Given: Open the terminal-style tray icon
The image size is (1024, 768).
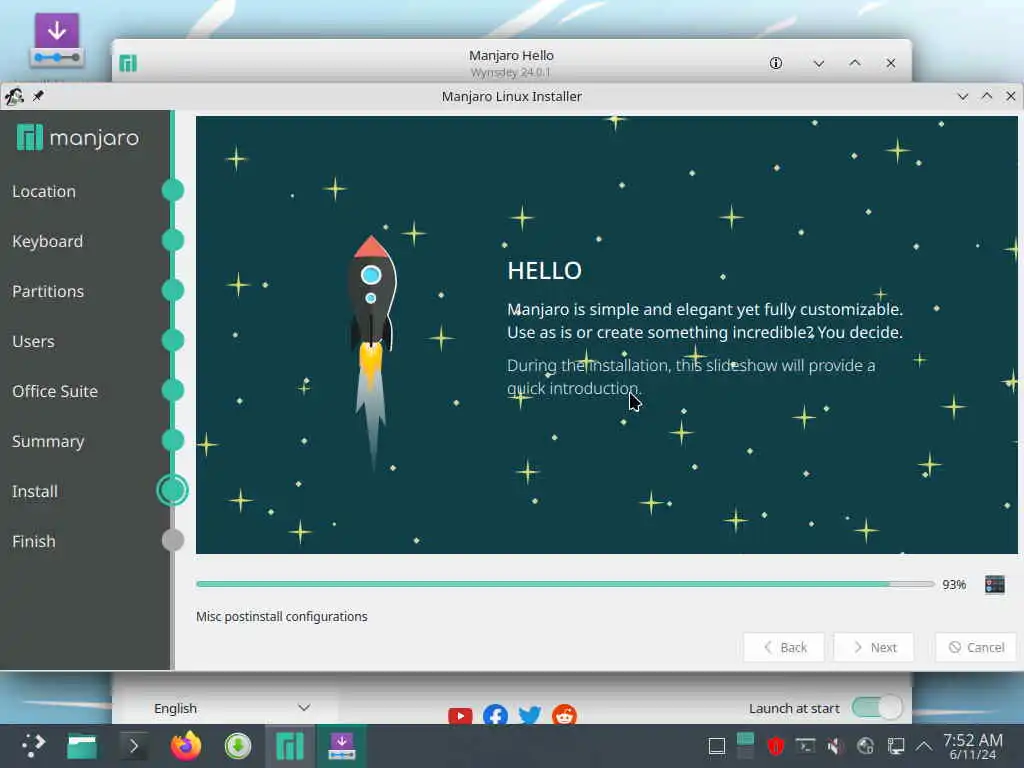Looking at the screenshot, I should click(x=805, y=746).
